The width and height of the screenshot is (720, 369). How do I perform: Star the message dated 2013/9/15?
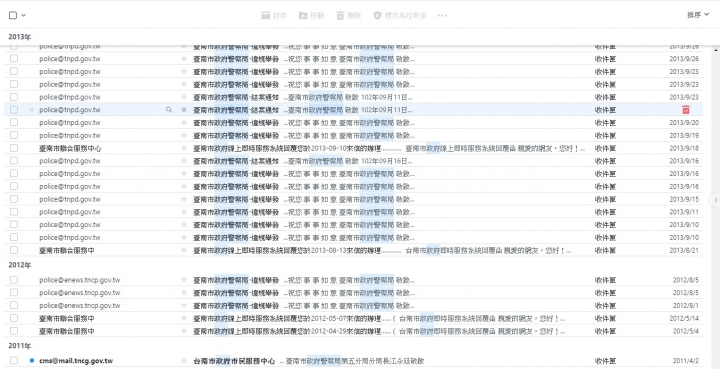184,199
